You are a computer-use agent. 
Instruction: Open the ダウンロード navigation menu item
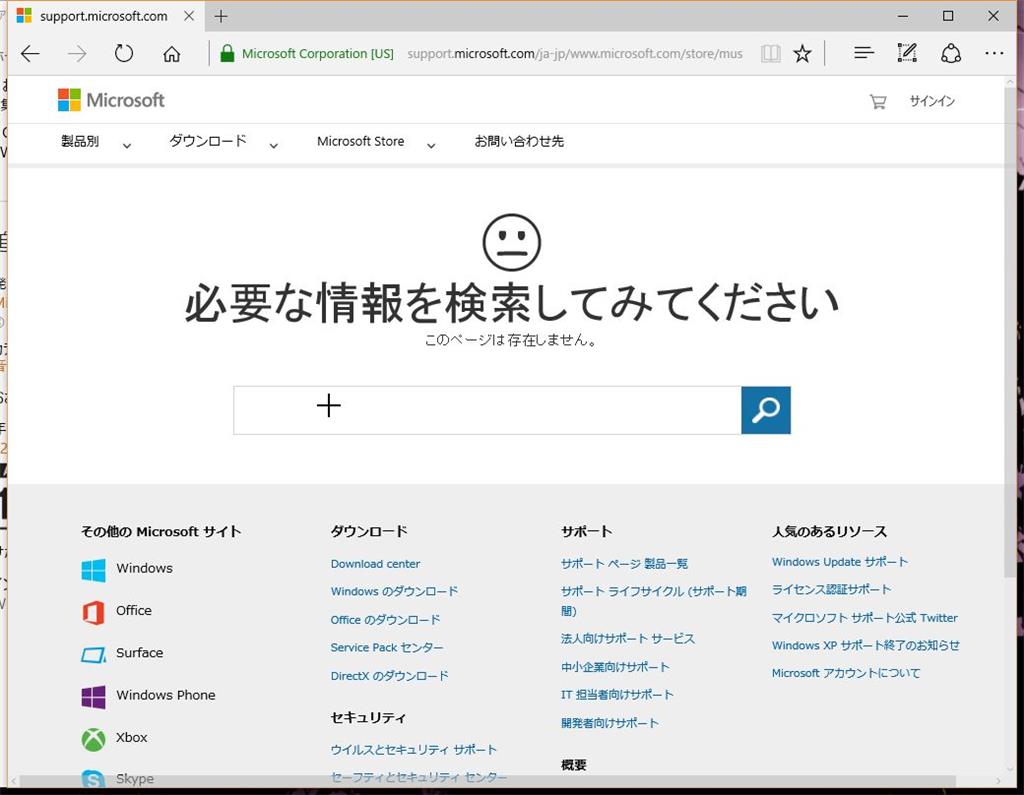click(x=208, y=141)
